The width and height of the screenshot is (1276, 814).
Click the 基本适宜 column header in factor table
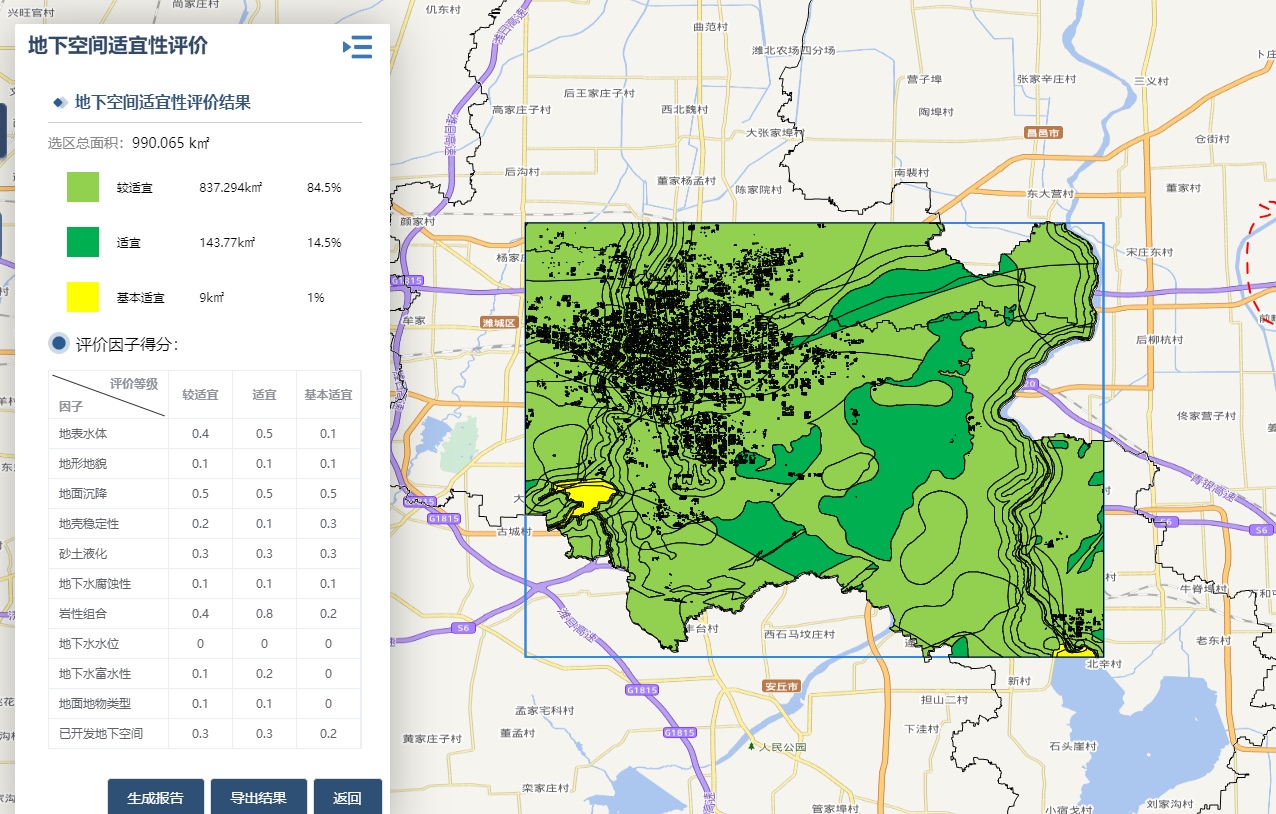328,394
